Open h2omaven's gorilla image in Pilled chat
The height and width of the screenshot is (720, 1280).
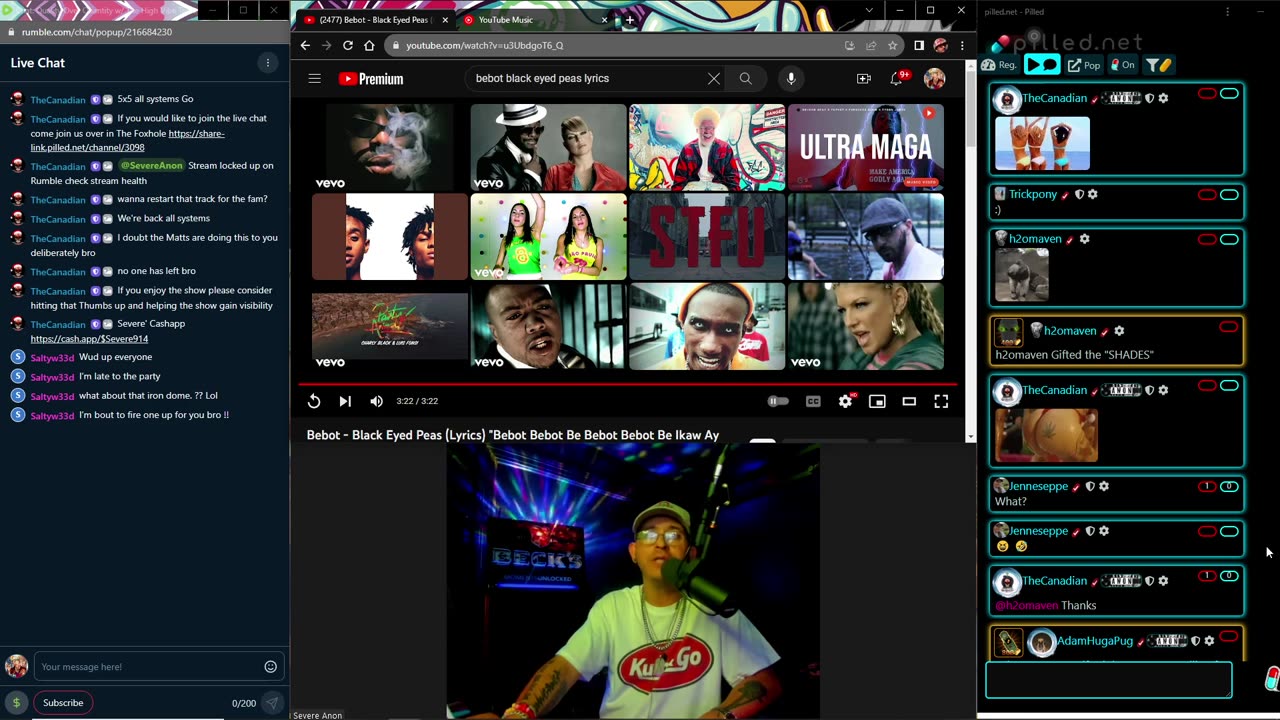pos(1022,274)
